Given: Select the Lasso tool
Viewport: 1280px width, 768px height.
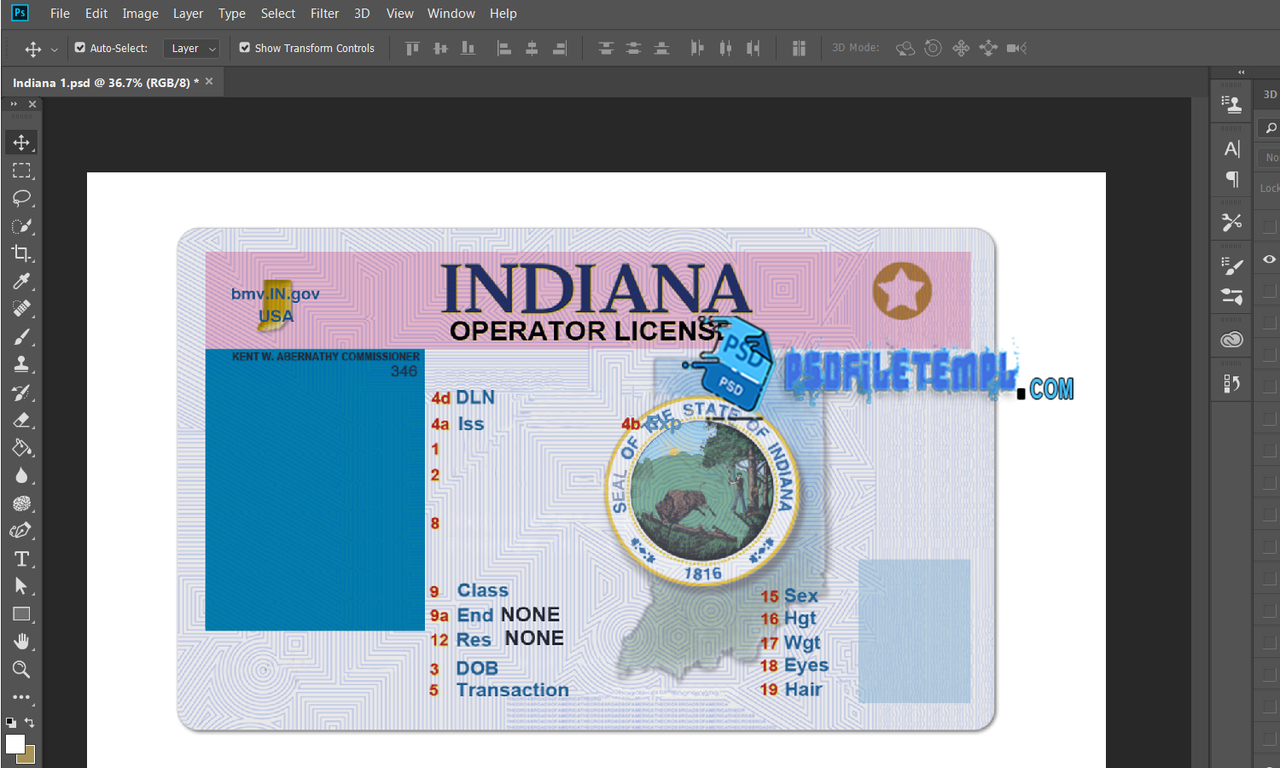Looking at the screenshot, I should click(21, 198).
